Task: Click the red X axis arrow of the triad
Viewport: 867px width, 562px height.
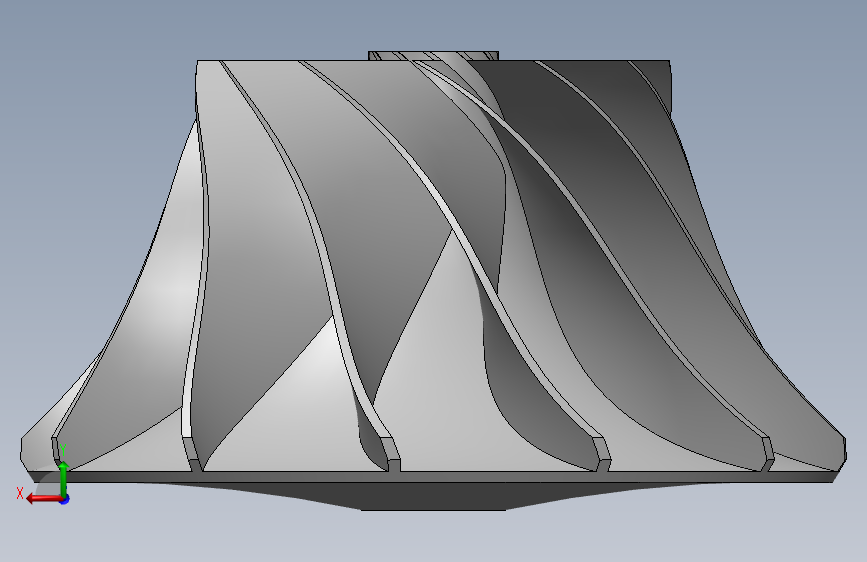Action: pos(43,499)
